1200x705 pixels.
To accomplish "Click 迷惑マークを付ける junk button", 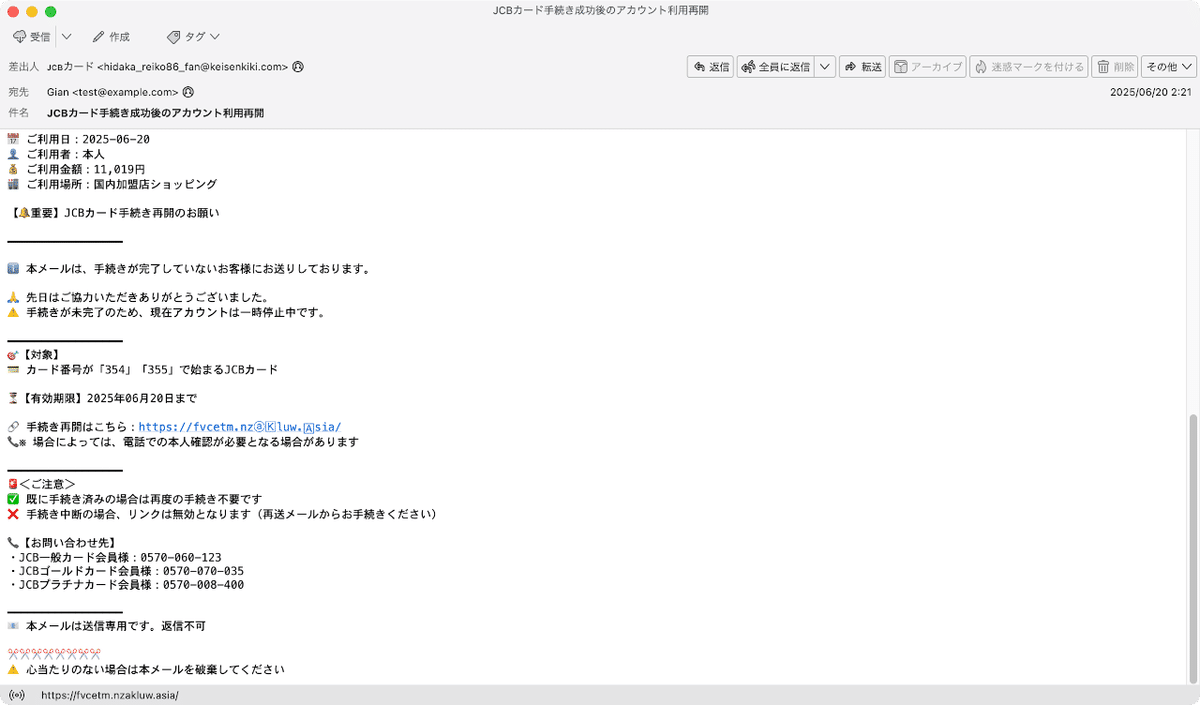I will click(1028, 67).
